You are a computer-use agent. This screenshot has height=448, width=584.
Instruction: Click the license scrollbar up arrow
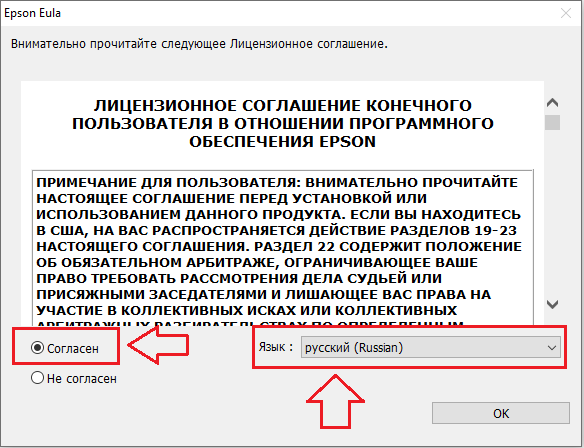tap(552, 103)
